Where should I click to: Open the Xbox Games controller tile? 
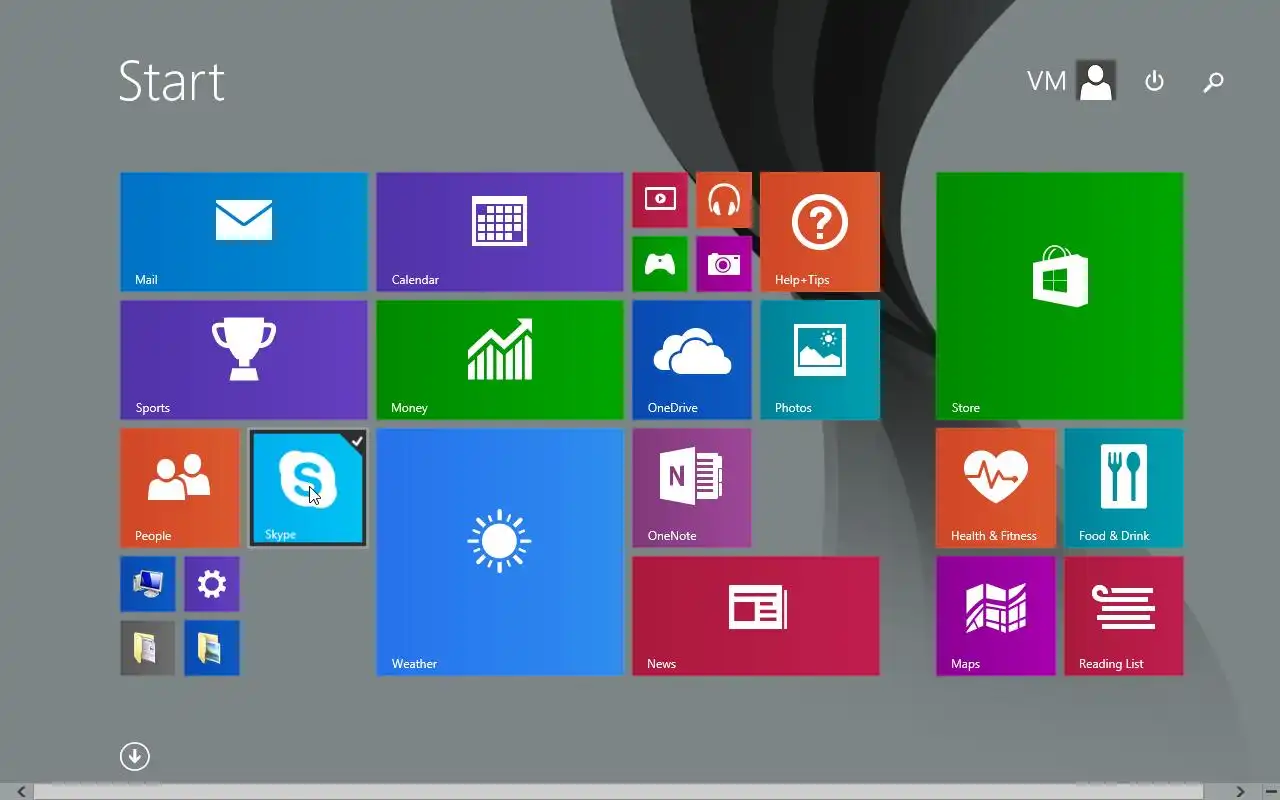point(660,264)
